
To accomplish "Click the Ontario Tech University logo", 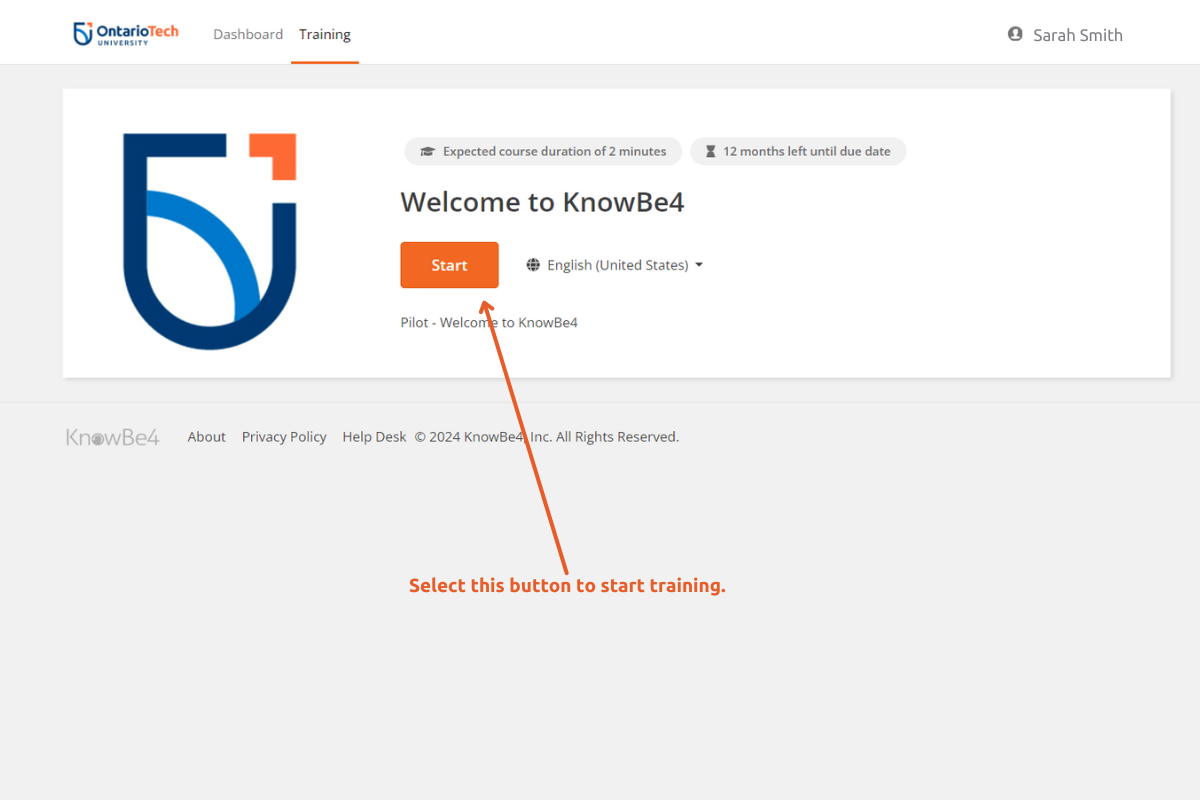I will click(x=126, y=34).
